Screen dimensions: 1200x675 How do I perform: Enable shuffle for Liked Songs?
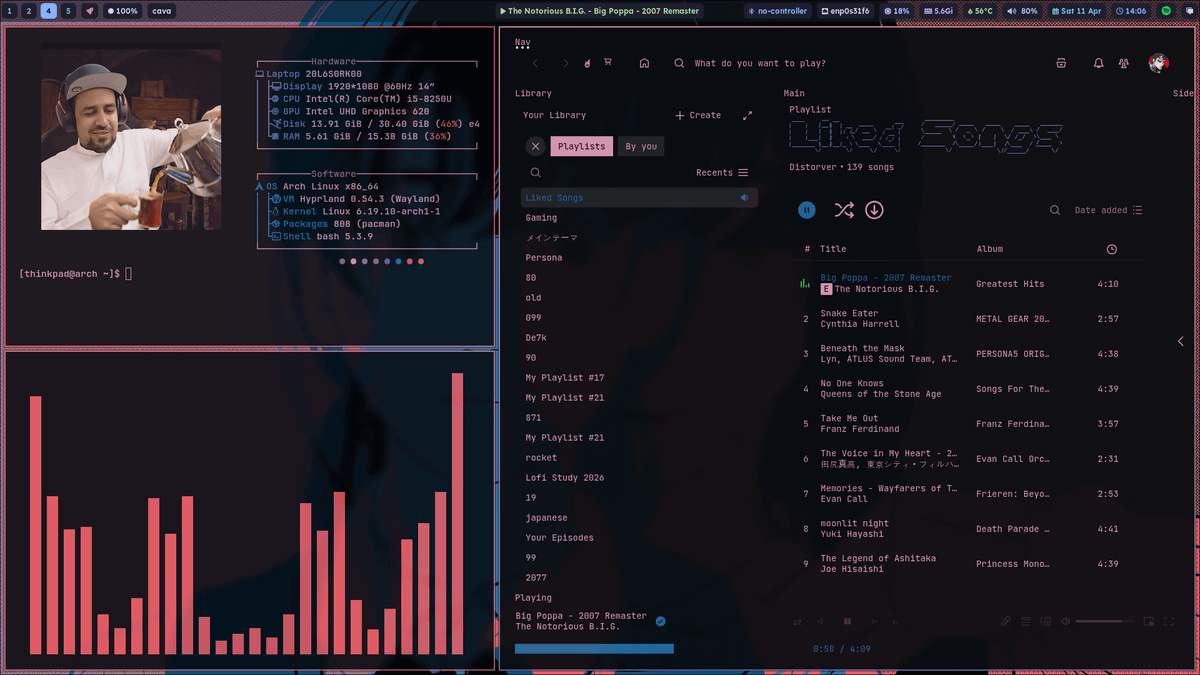844,210
